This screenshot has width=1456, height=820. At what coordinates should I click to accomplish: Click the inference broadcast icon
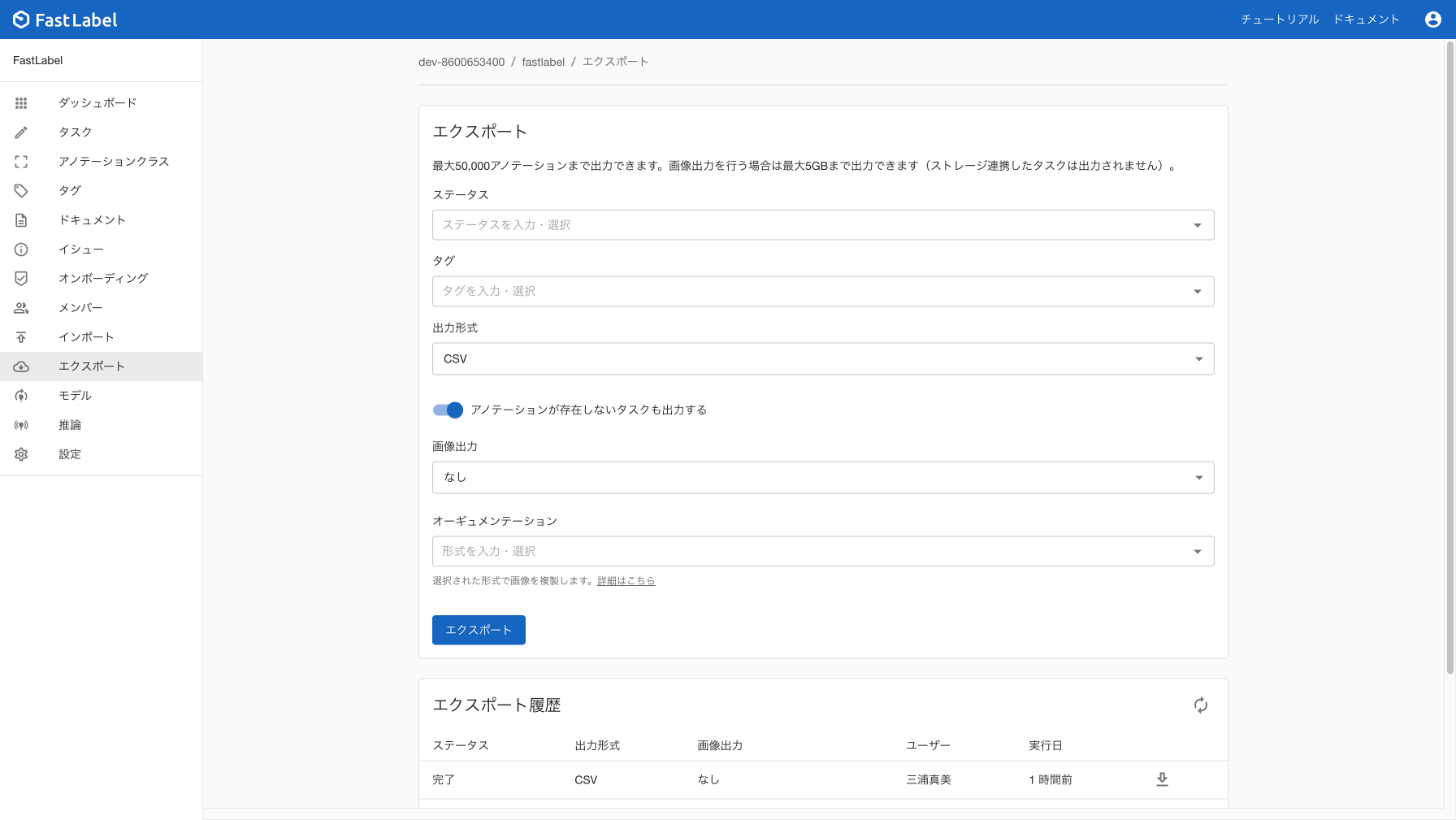pyautogui.click(x=21, y=425)
